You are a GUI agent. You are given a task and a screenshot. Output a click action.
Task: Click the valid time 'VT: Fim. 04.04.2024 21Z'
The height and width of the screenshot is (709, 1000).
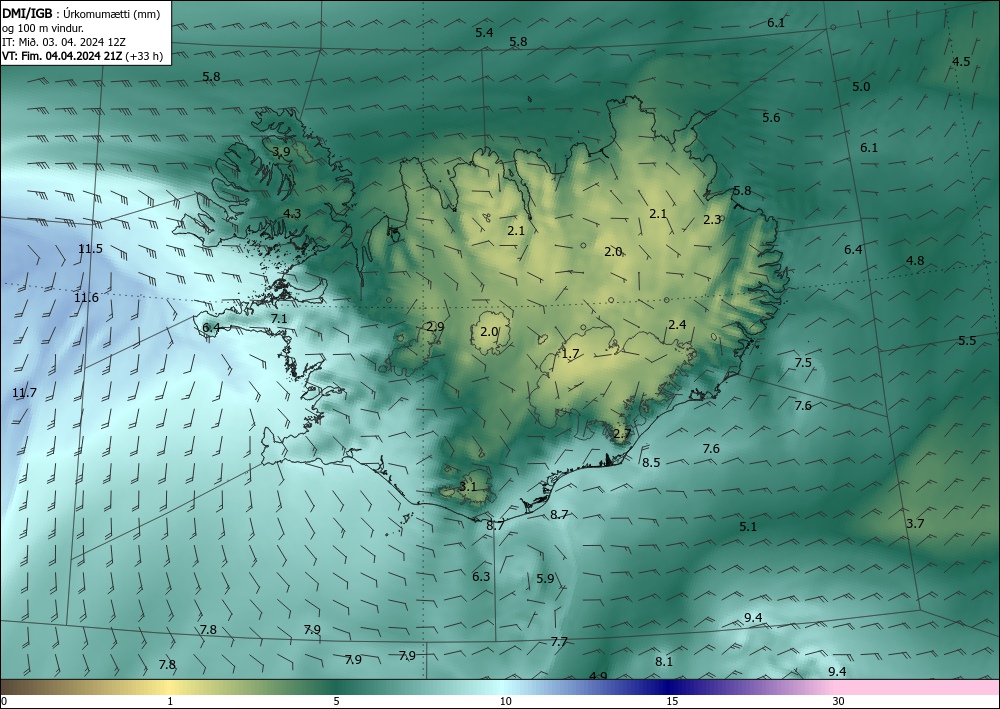click(x=62, y=56)
